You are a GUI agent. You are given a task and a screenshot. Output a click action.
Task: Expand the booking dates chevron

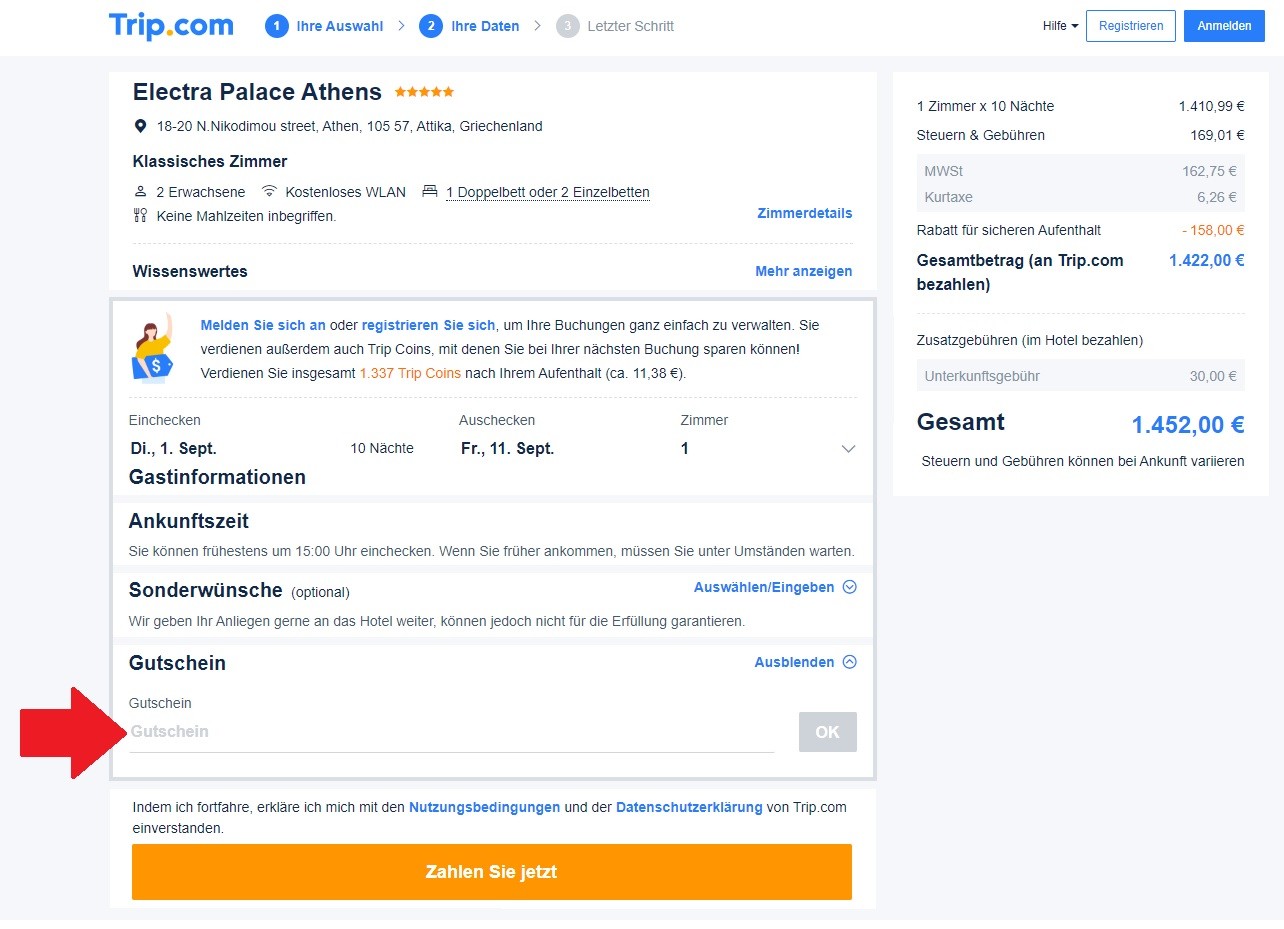tap(848, 449)
